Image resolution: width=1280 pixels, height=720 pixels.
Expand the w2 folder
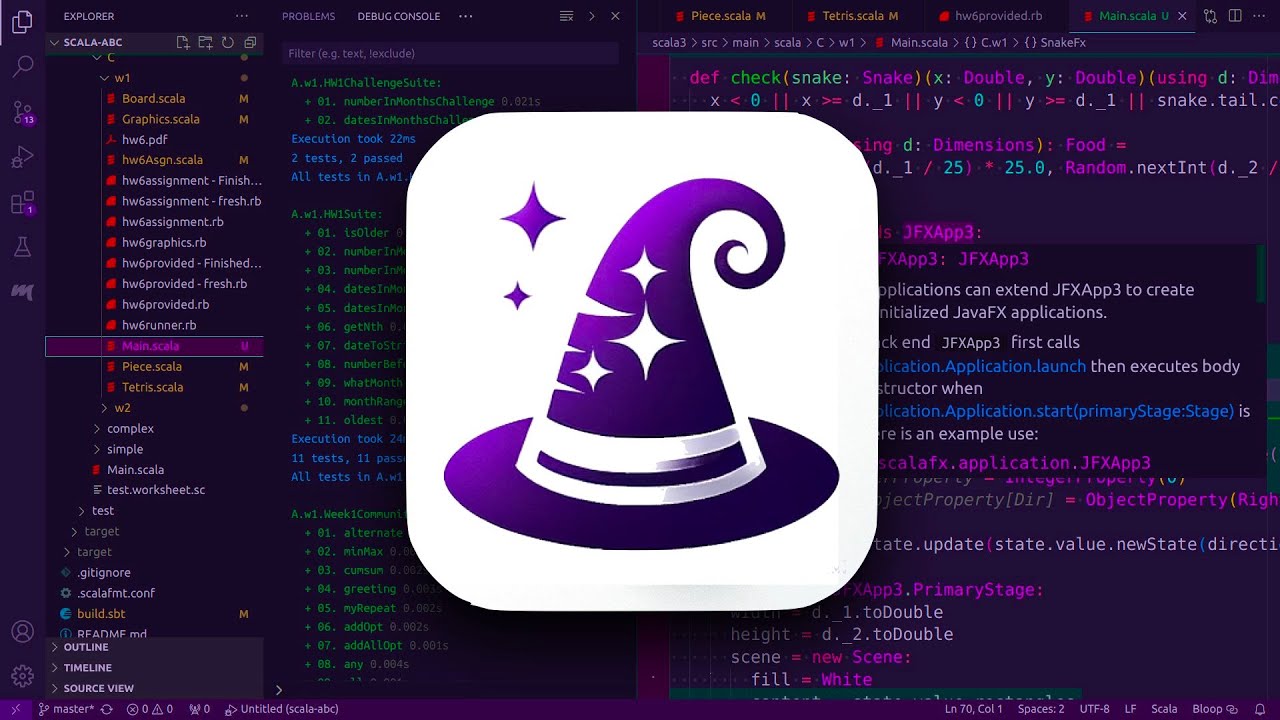(154, 408)
